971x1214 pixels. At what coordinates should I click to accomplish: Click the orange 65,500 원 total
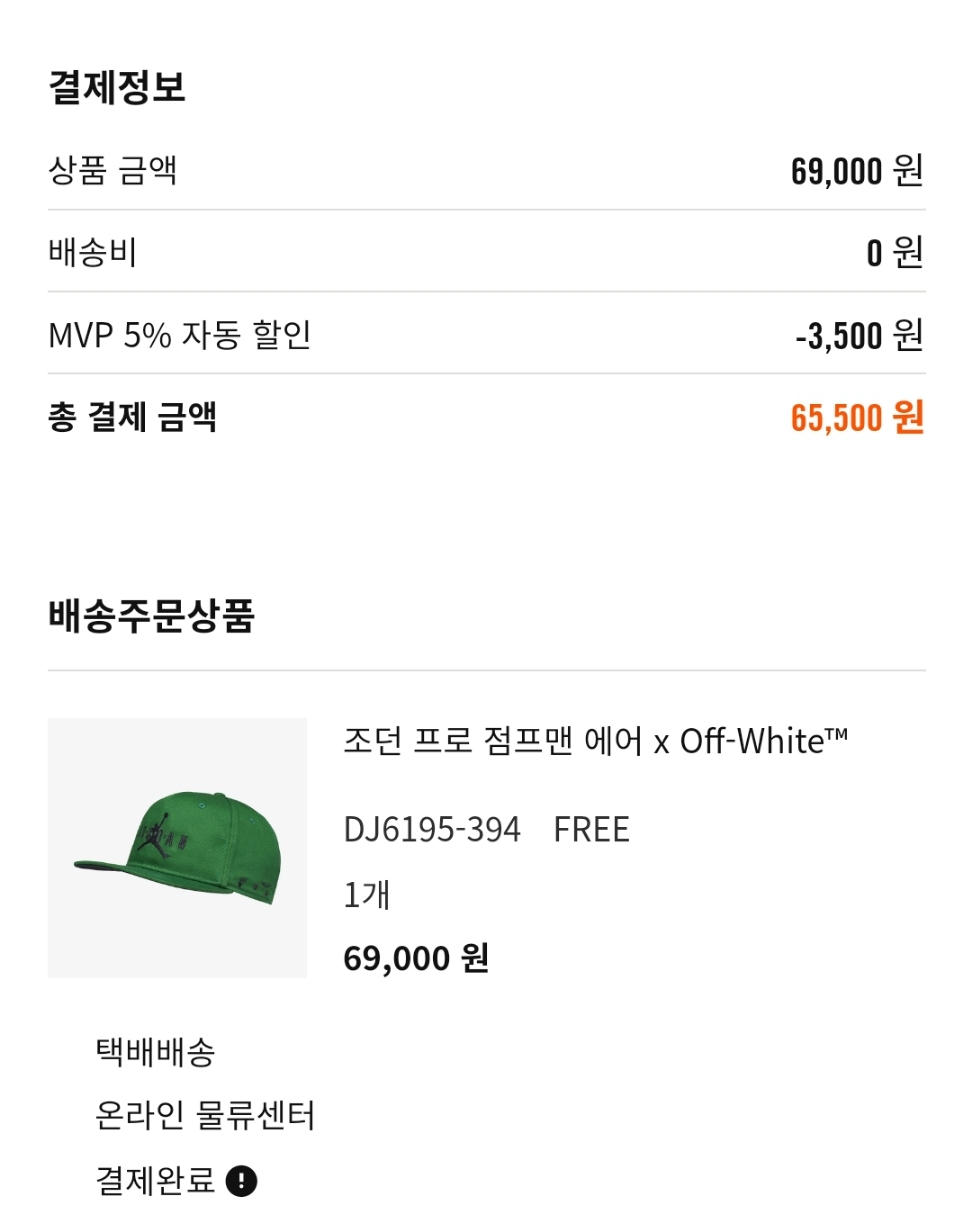coord(856,417)
